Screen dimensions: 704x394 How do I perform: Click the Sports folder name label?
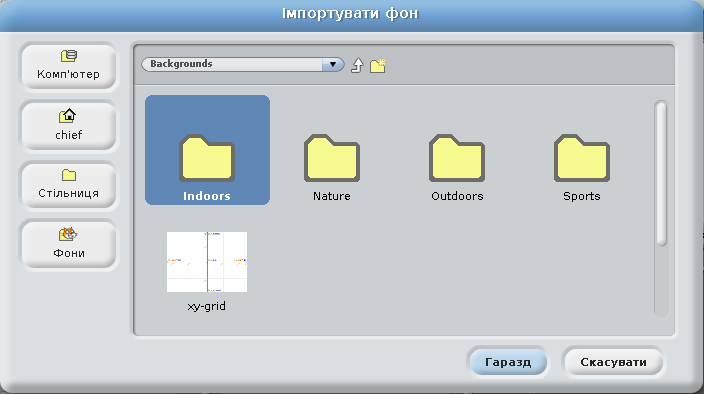click(581, 196)
